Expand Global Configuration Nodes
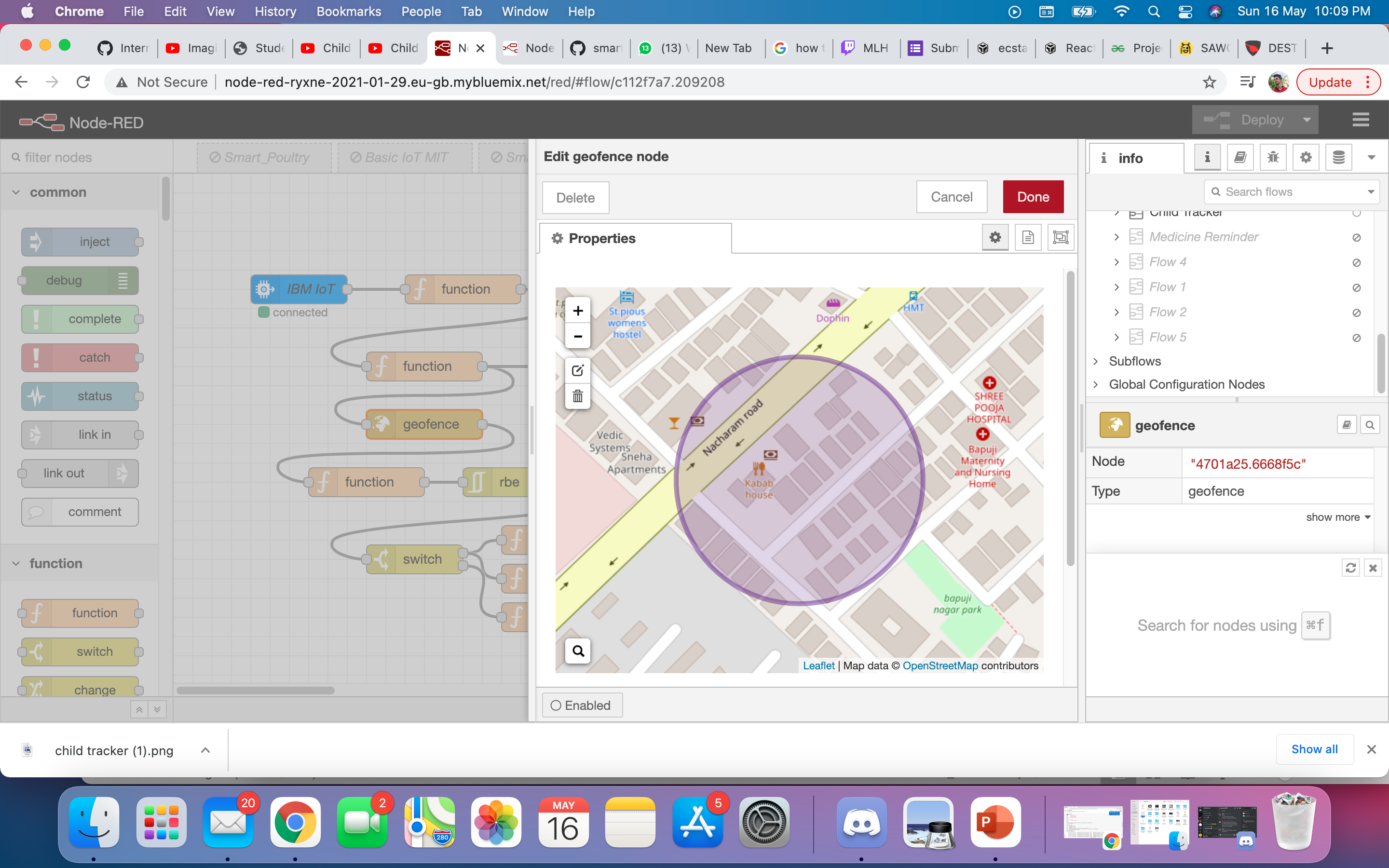The height and width of the screenshot is (868, 1389). point(1096,384)
